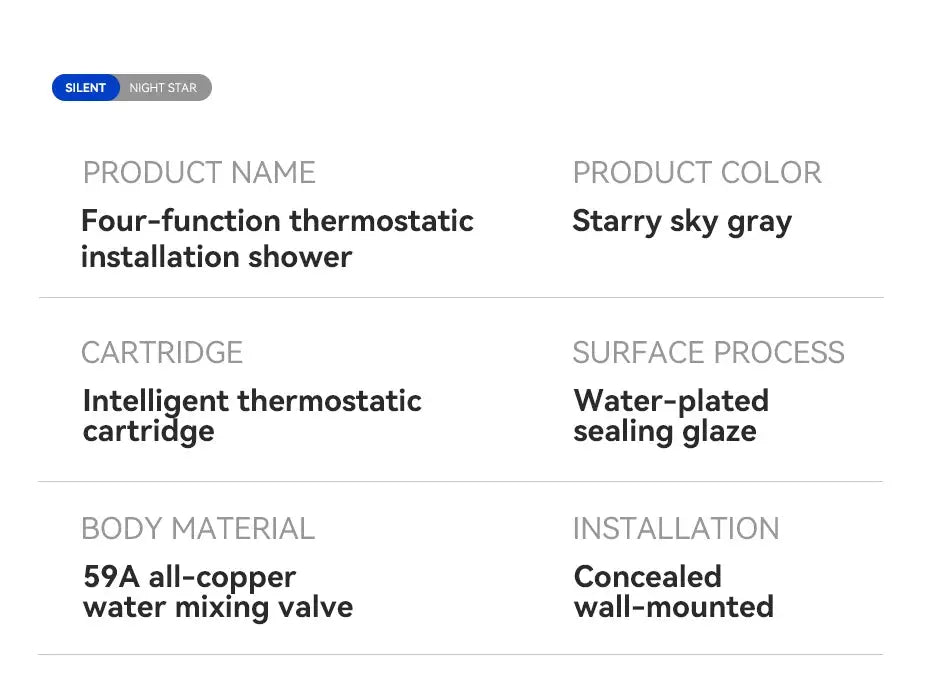Click the word 'shower' in product name

(x=300, y=257)
